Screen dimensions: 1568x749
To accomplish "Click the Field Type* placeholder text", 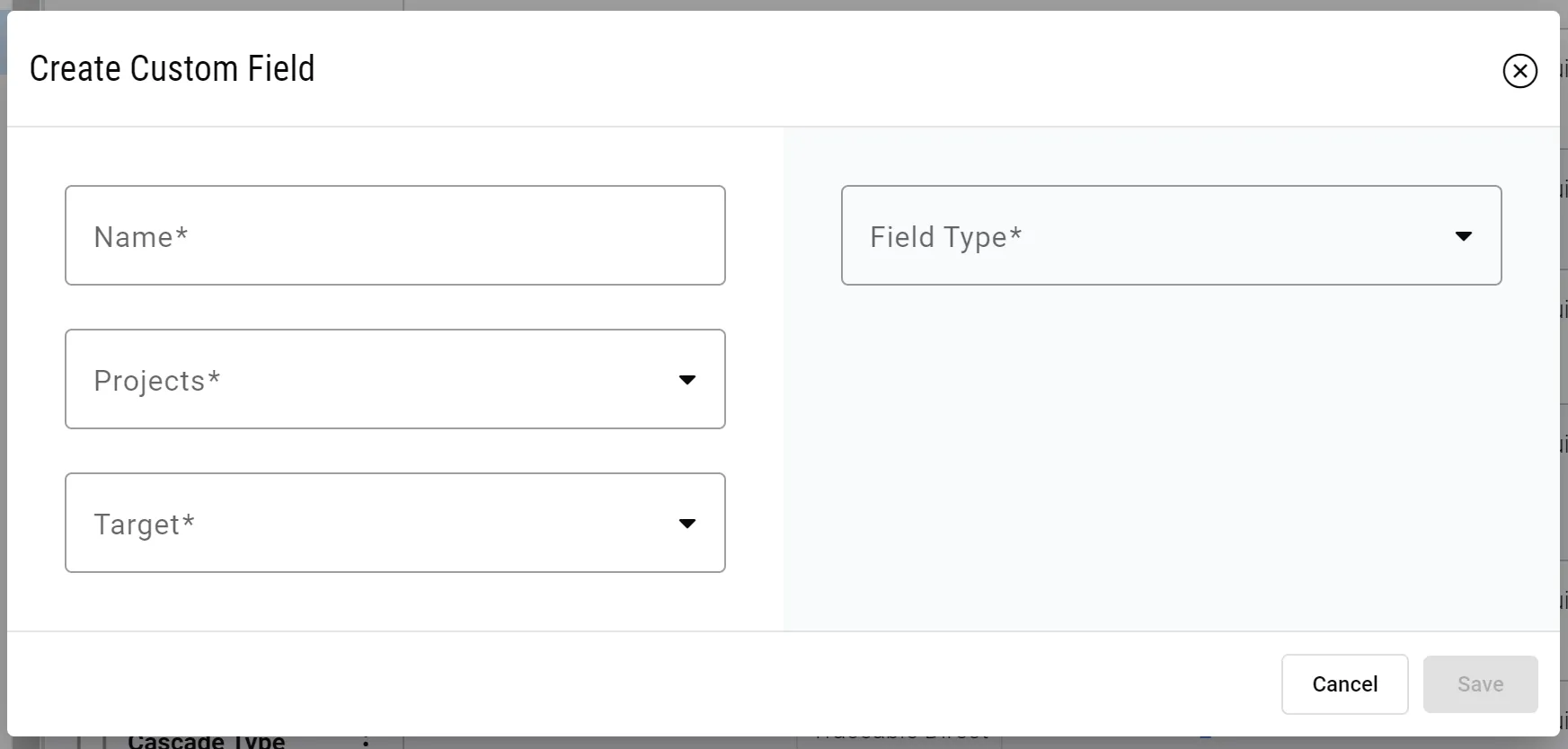I will click(945, 237).
